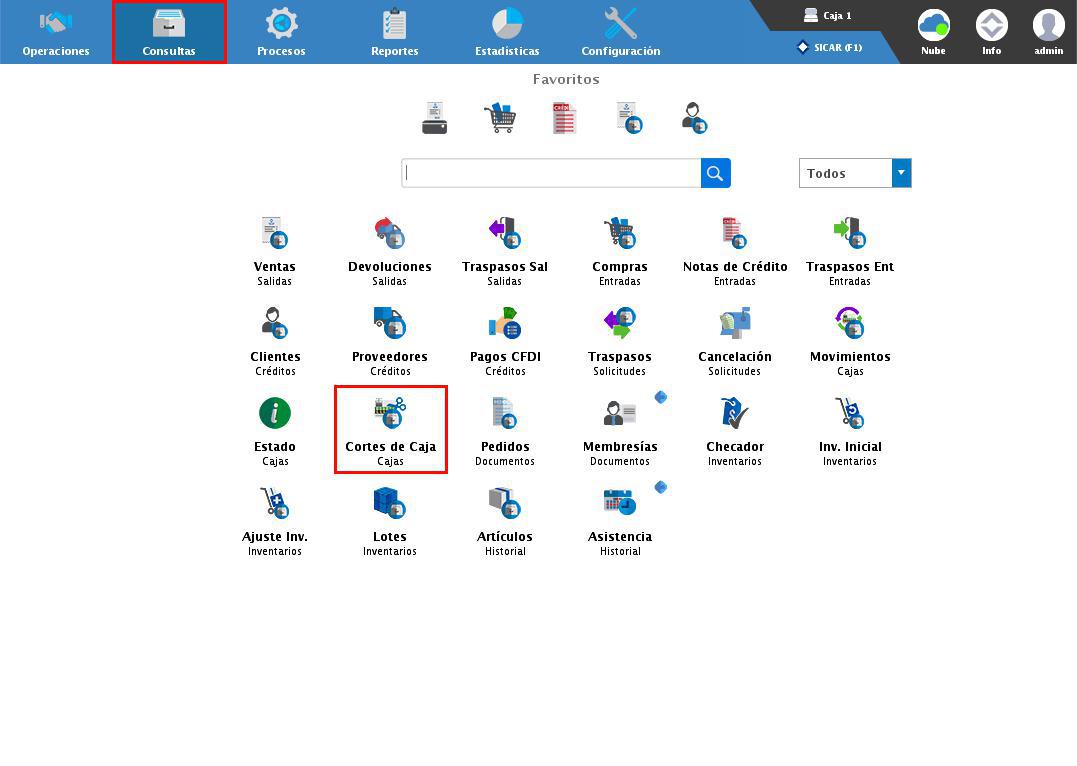Open the Ventas Salidas query icon
The height and width of the screenshot is (766, 1077).
pos(274,234)
